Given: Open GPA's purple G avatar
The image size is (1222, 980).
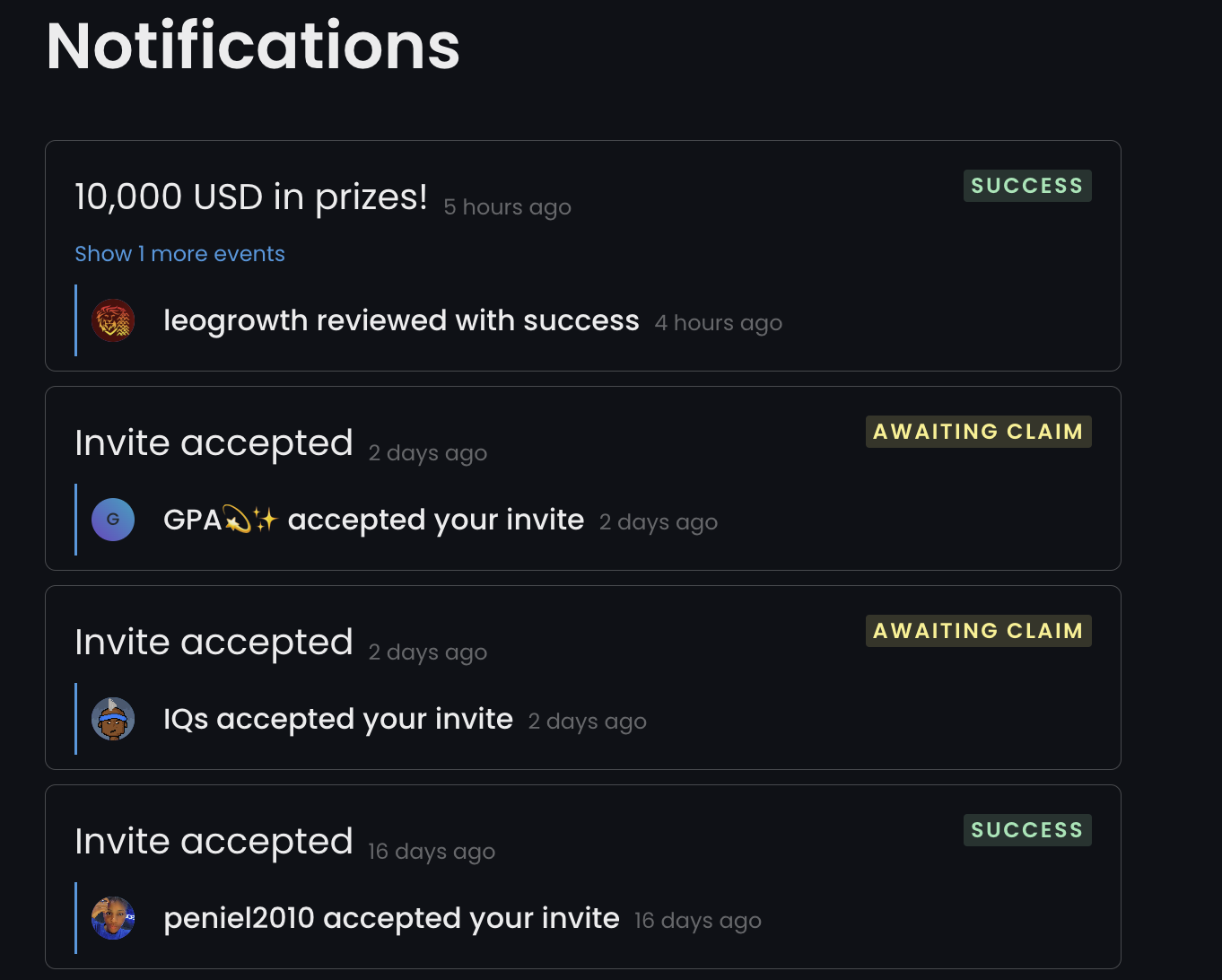Looking at the screenshot, I should coord(113,520).
